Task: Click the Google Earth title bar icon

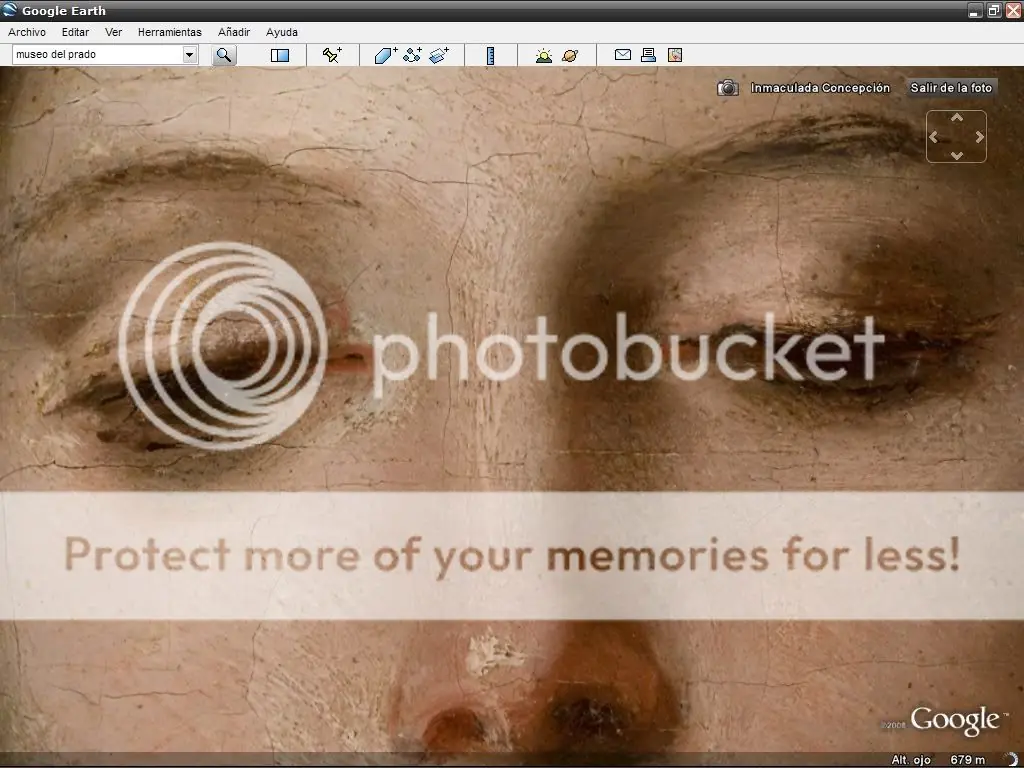Action: pos(10,10)
